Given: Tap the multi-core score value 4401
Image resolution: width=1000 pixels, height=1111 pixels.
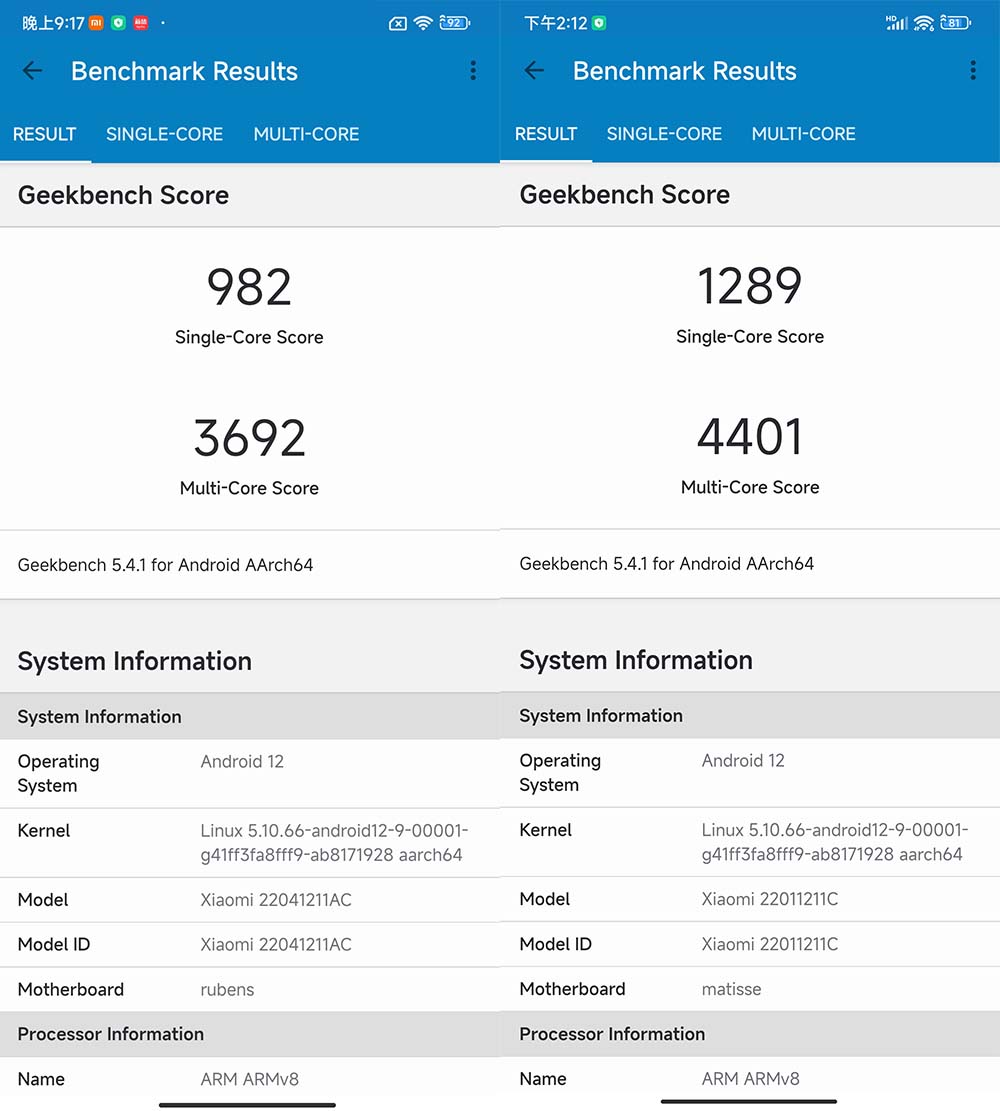Looking at the screenshot, I should (x=750, y=436).
